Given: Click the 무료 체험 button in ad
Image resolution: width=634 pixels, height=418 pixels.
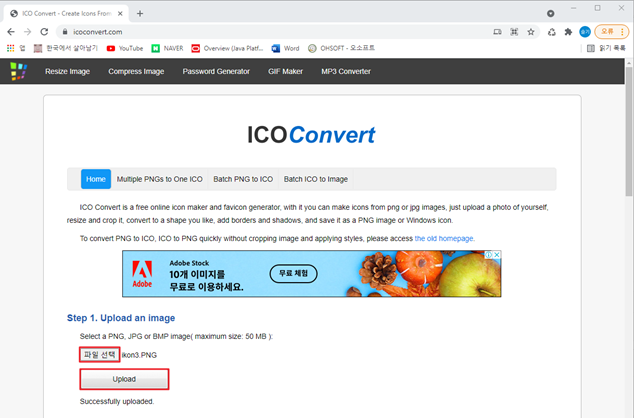Looking at the screenshot, I should (294, 274).
